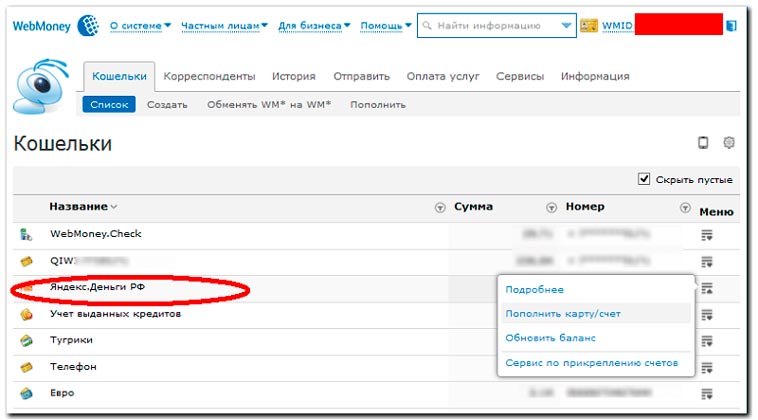Image resolution: width=758 pixels, height=420 pixels.
Task: Click the Создать sub-tab link
Action: [x=167, y=104]
